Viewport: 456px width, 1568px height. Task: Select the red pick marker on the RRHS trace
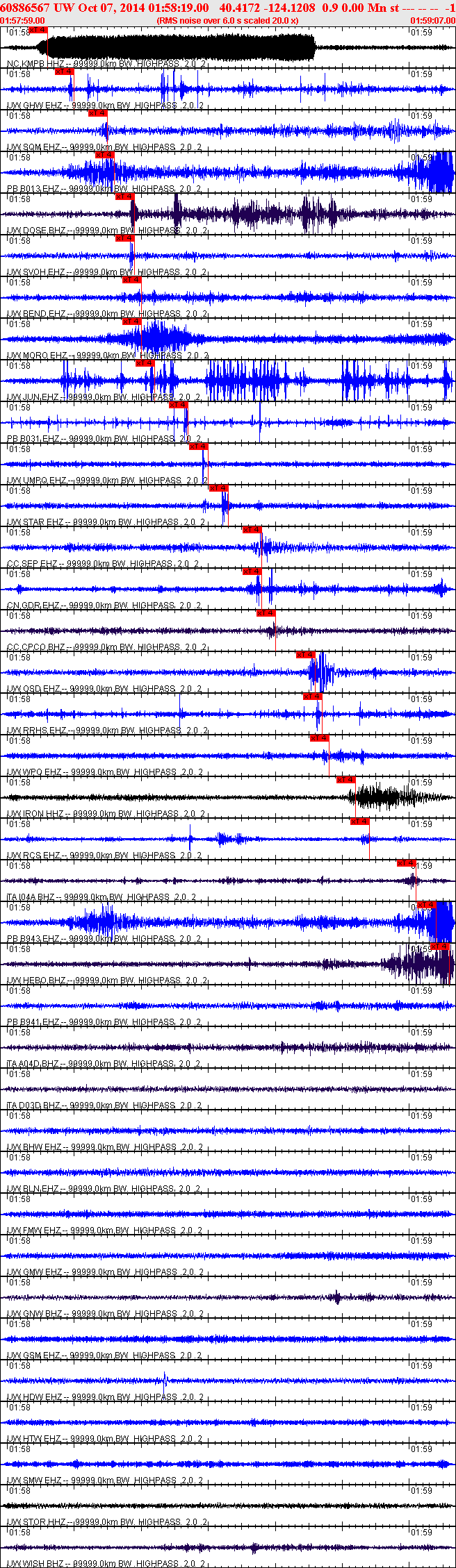point(313,697)
